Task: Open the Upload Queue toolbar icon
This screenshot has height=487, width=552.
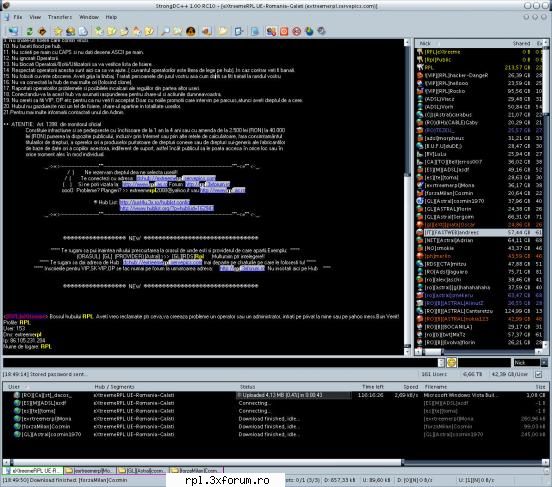Action: pyautogui.click(x=124, y=31)
